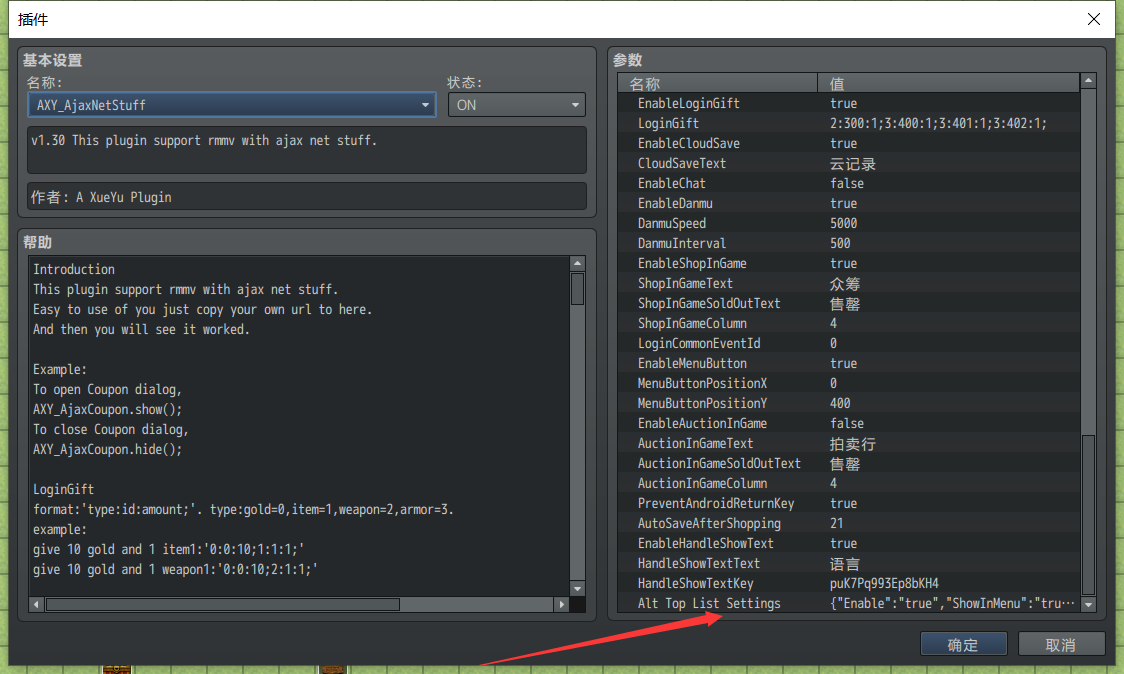Viewport: 1124px width, 674px height.
Task: Click the 名称 column header in parameters
Action: point(718,83)
